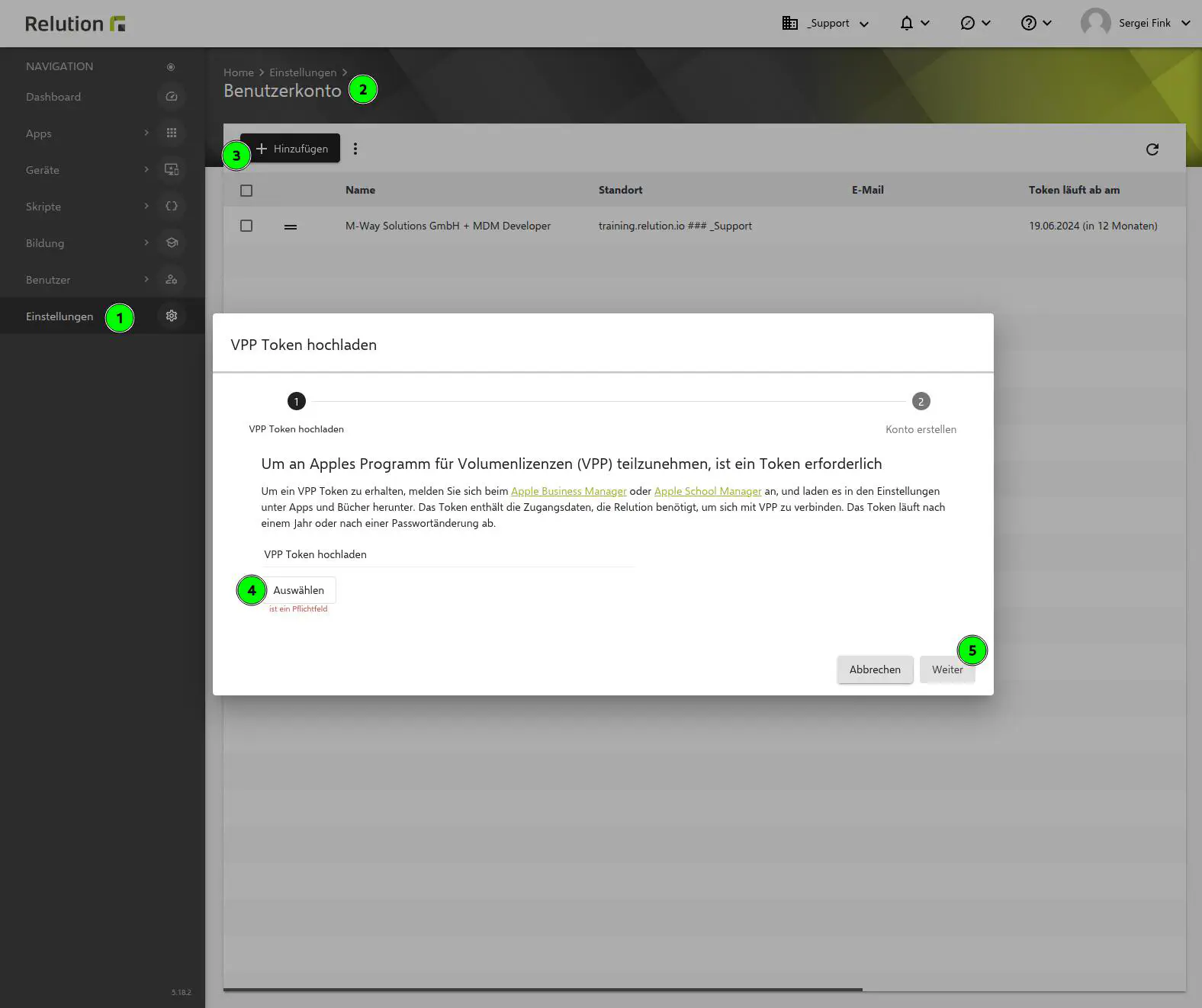Check the M-Way Solutions GmbH row checkbox
This screenshot has height=1008, width=1202.
coord(246,226)
